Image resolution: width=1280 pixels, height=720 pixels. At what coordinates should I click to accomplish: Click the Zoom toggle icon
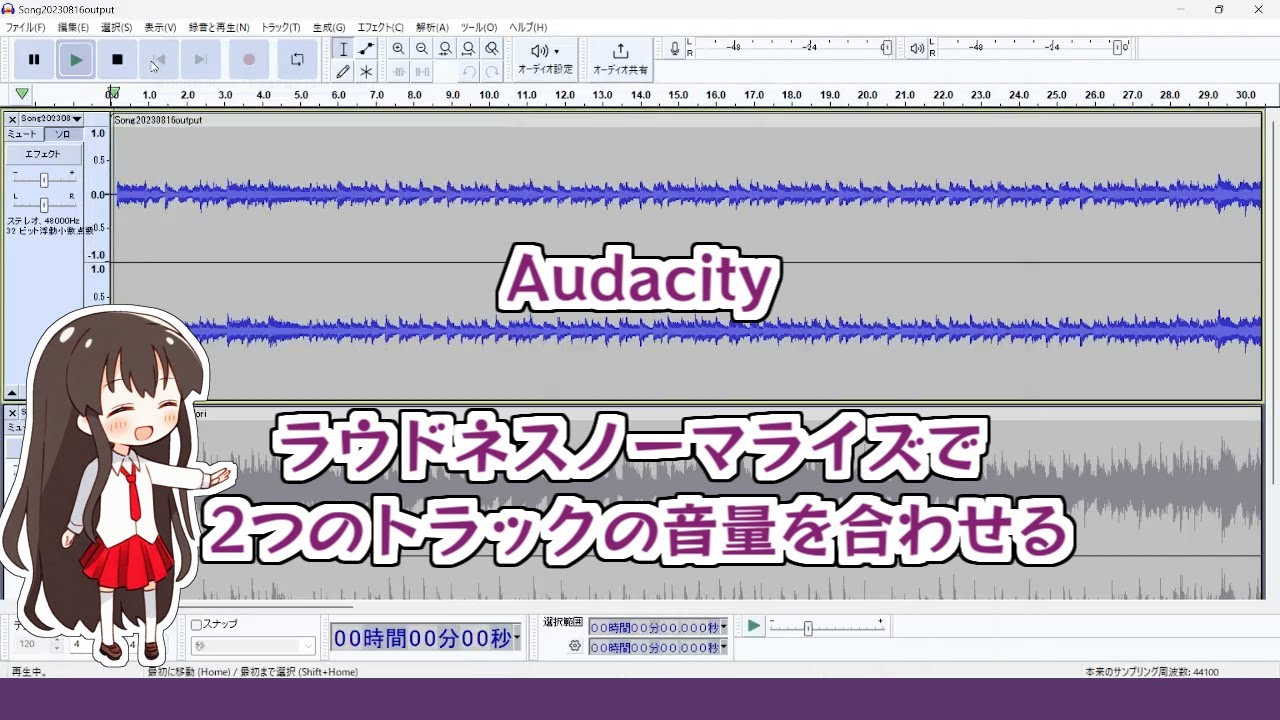click(x=491, y=49)
